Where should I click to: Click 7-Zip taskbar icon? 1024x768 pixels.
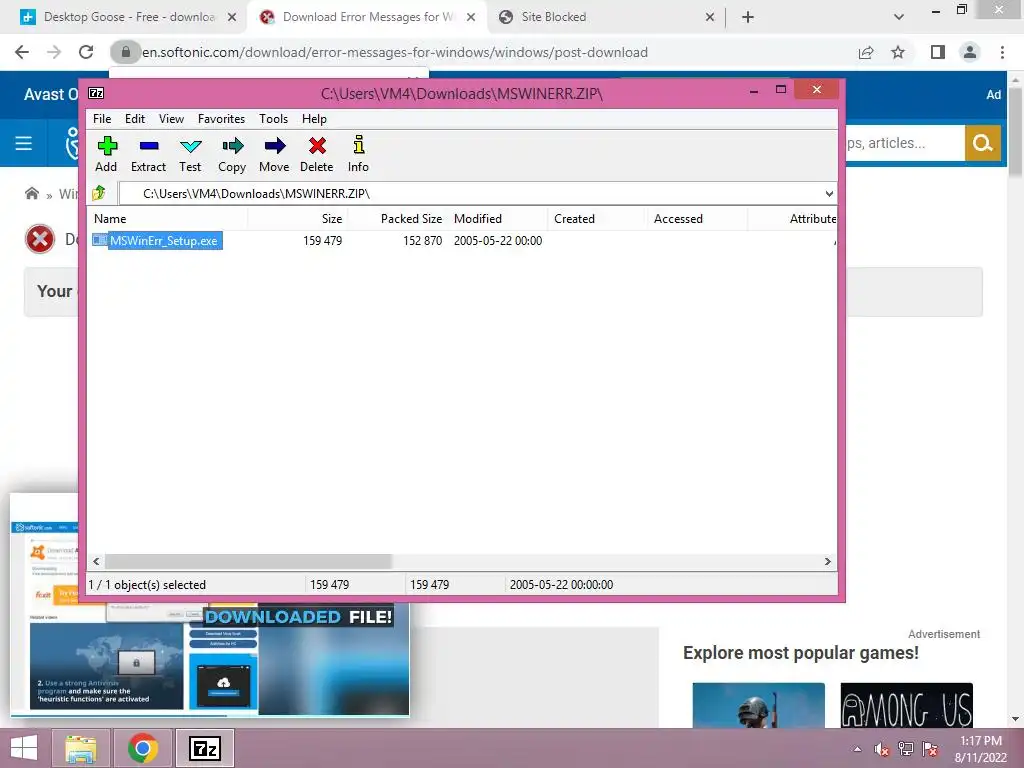tap(204, 748)
